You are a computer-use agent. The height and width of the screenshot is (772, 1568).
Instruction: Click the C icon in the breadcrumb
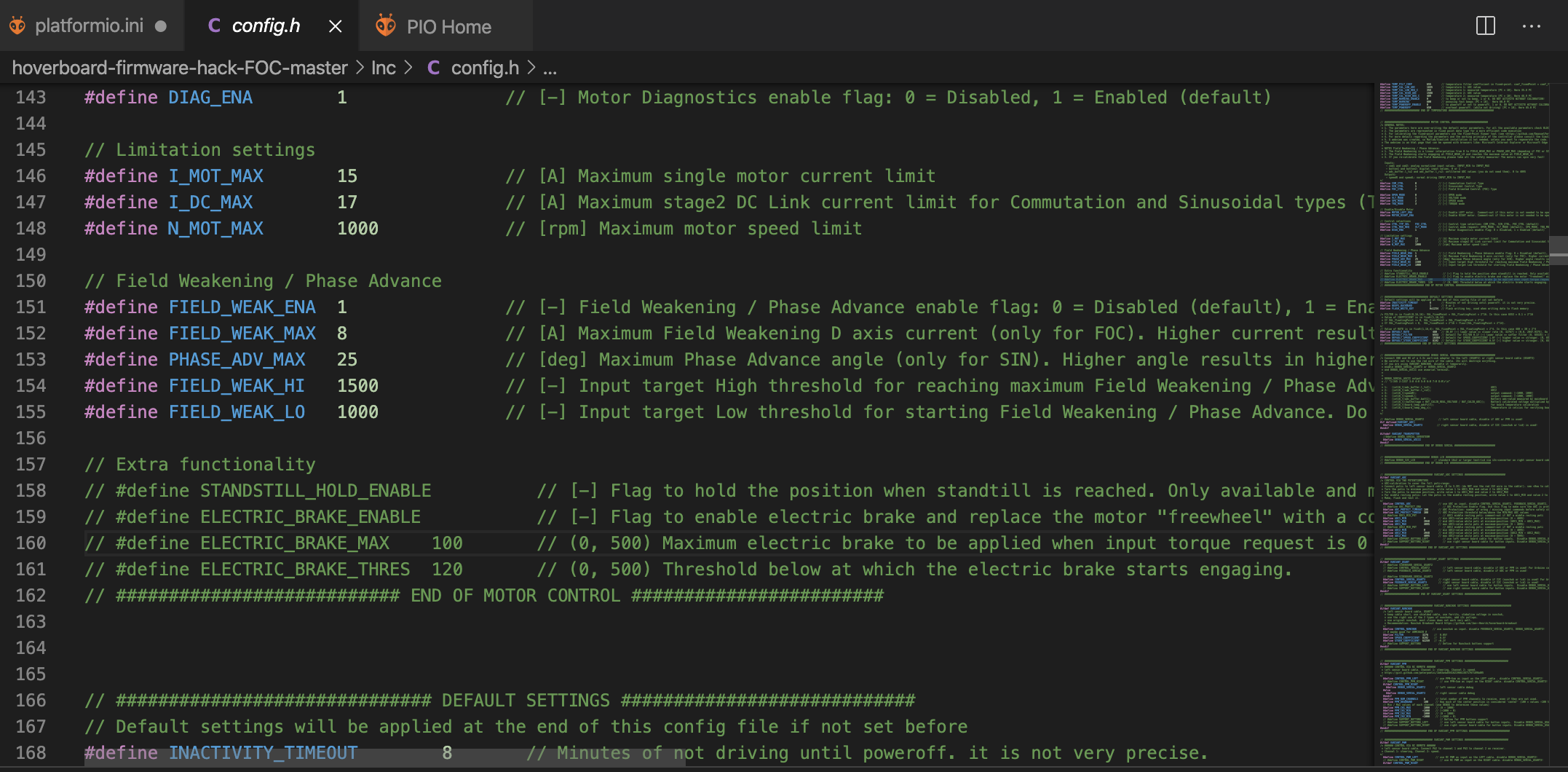click(x=433, y=68)
